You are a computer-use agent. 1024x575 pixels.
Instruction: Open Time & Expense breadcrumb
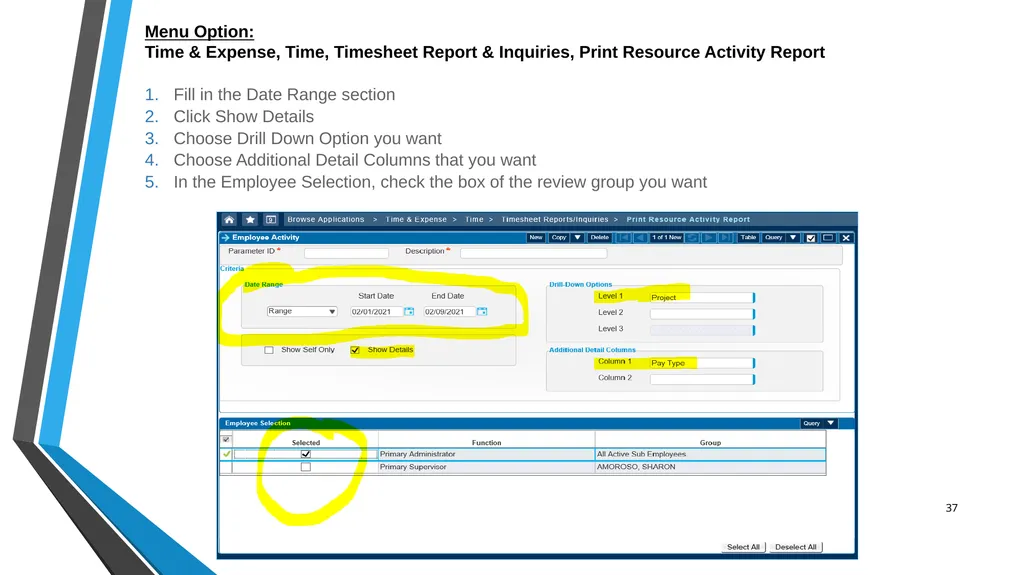pyautogui.click(x=416, y=220)
